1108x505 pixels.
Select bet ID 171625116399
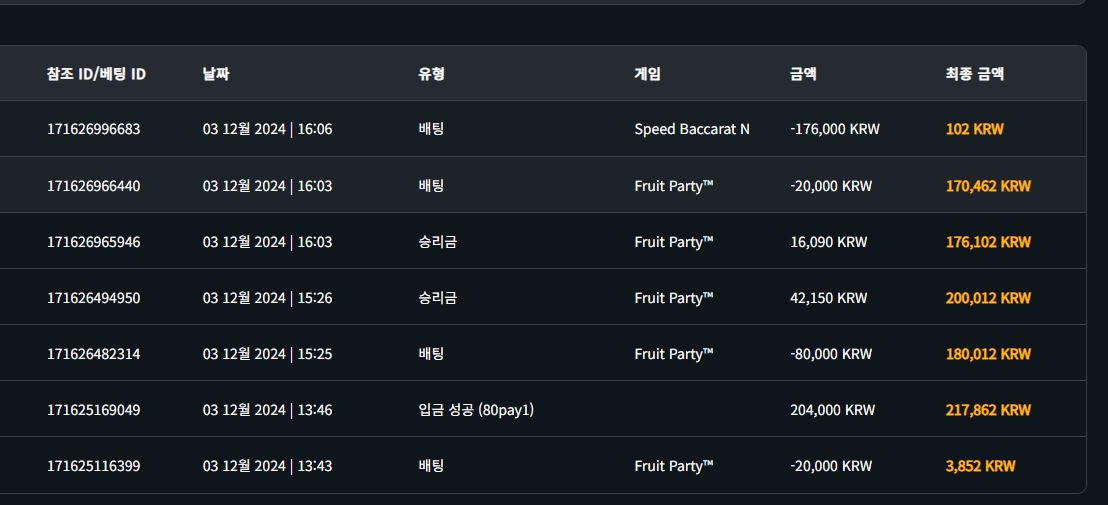(93, 466)
